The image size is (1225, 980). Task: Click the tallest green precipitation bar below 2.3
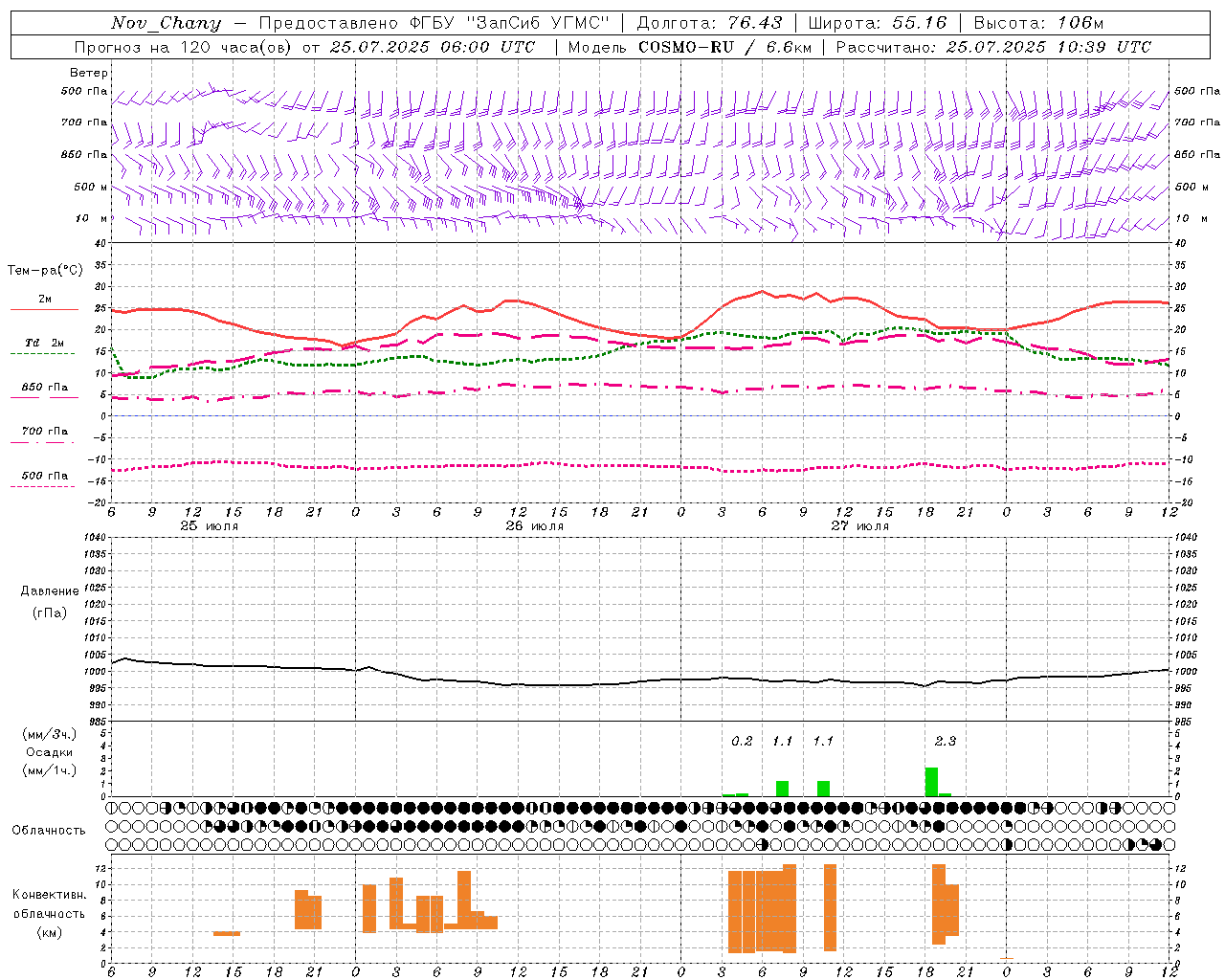tap(931, 782)
